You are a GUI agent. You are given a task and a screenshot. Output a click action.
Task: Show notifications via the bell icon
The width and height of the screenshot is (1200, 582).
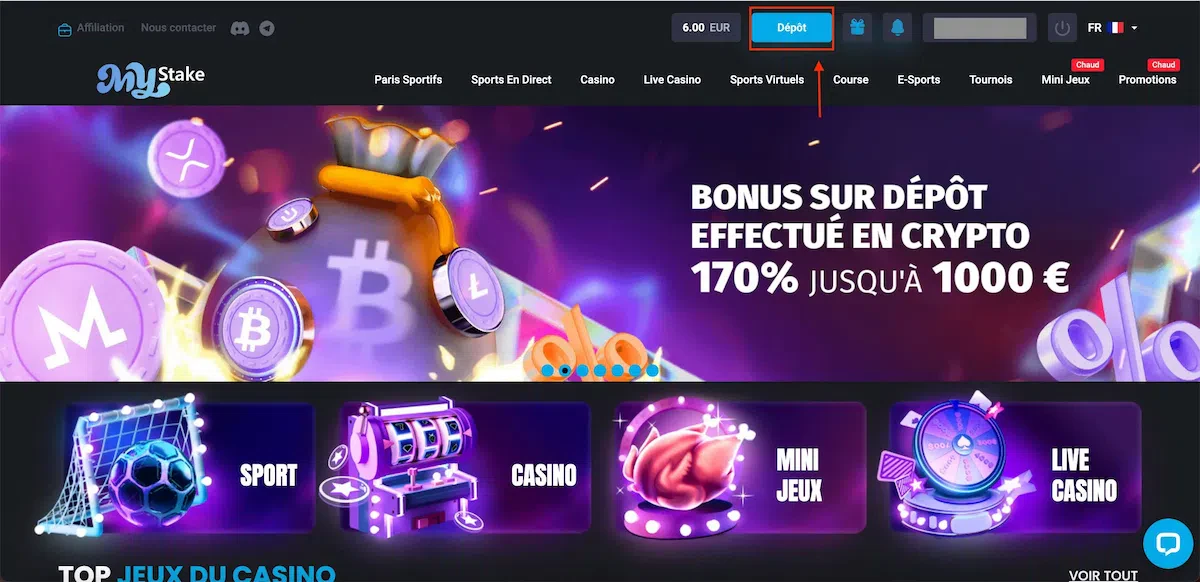pos(898,28)
